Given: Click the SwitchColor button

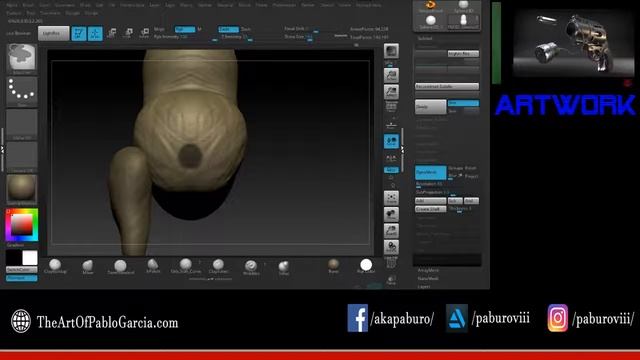Looking at the screenshot, I should pyautogui.click(x=22, y=270).
